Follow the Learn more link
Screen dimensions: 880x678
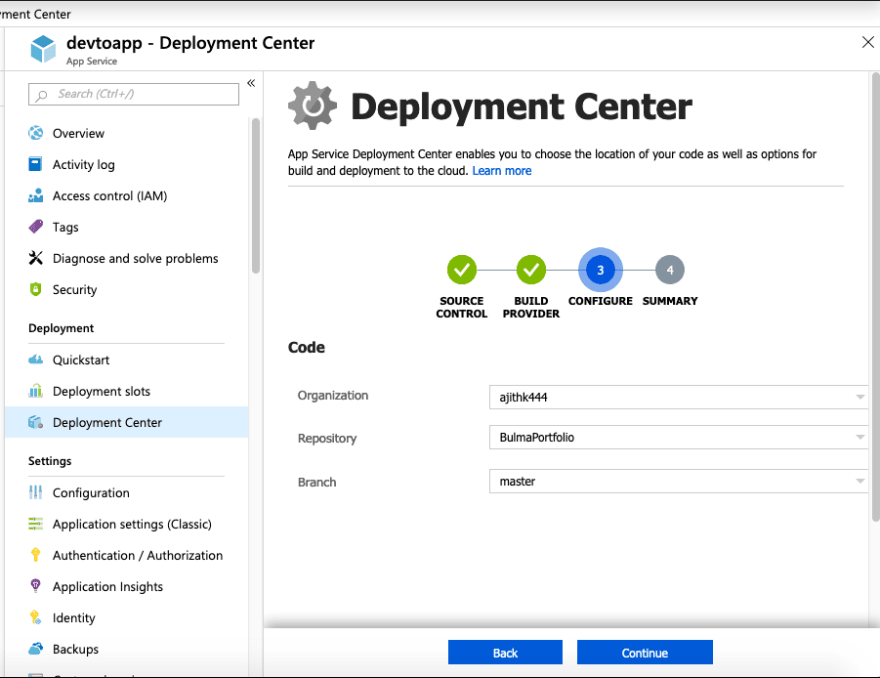pos(502,171)
